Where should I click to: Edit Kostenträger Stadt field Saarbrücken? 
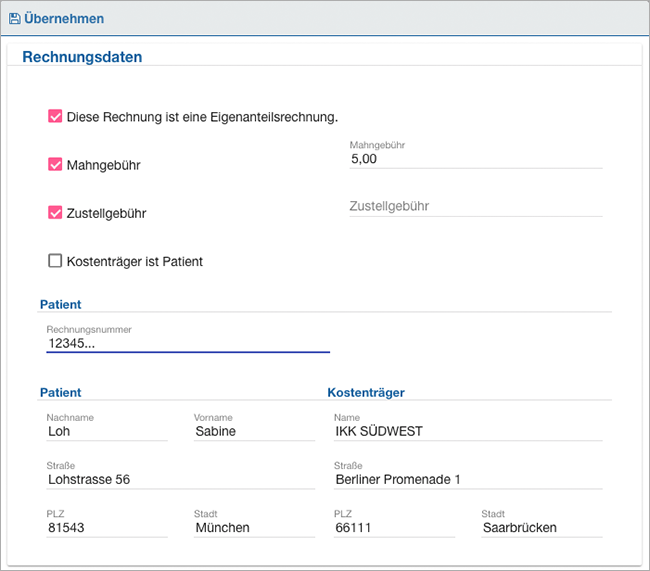[x=542, y=527]
